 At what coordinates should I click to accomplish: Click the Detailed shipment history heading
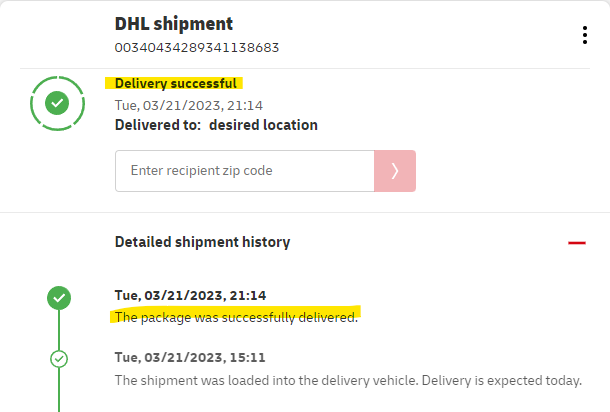(x=202, y=242)
